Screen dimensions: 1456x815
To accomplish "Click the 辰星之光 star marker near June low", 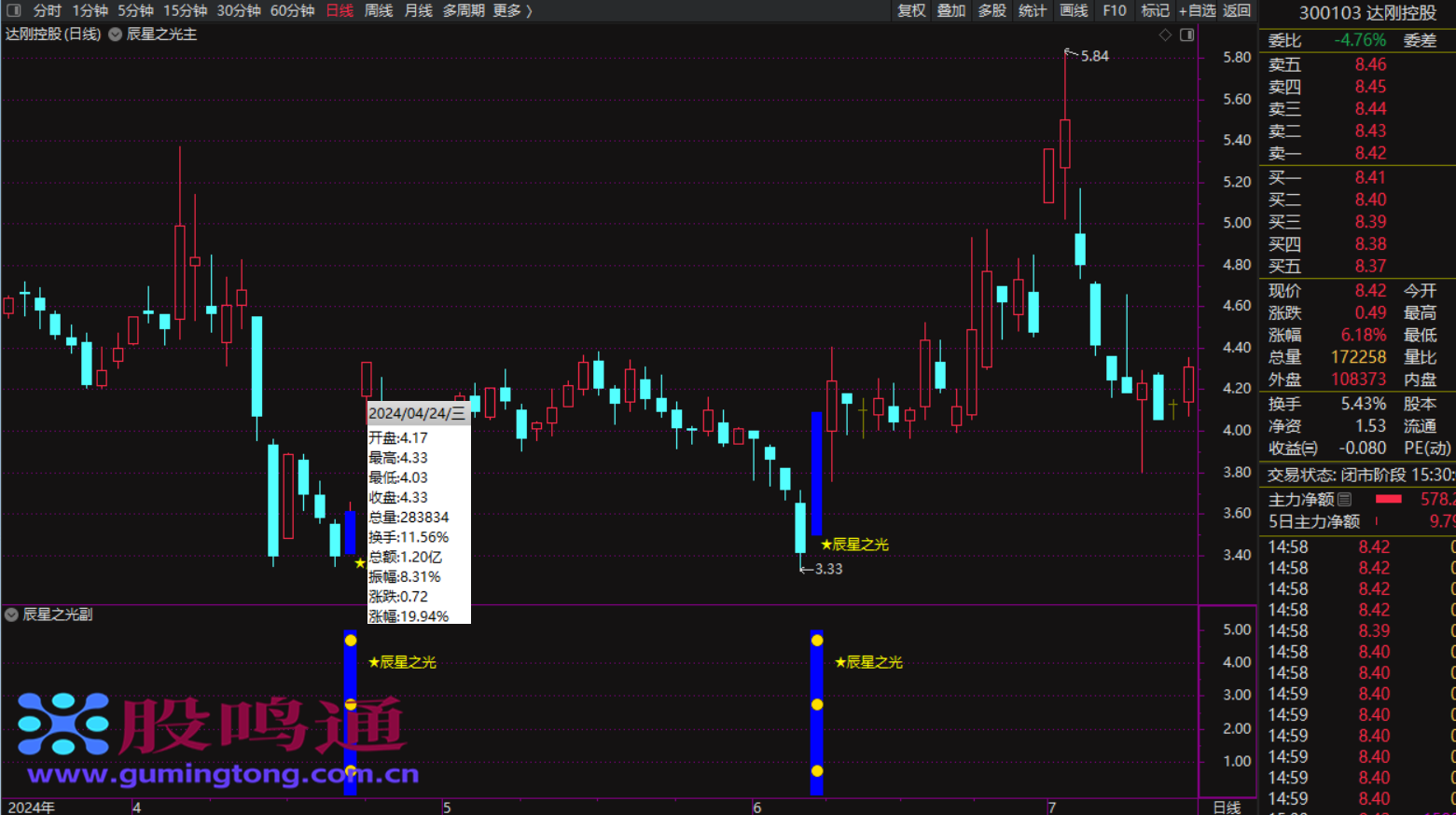I will click(854, 545).
